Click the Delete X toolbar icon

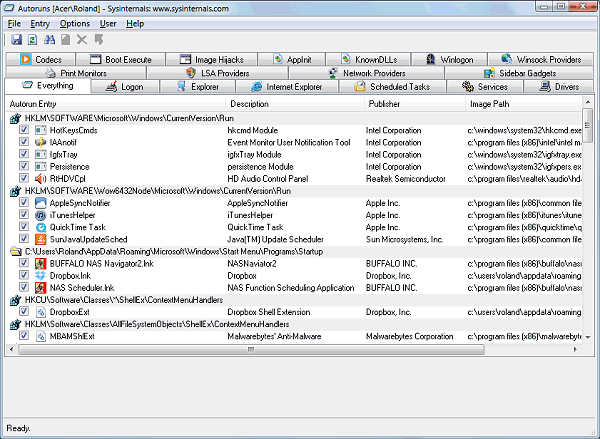pos(82,40)
